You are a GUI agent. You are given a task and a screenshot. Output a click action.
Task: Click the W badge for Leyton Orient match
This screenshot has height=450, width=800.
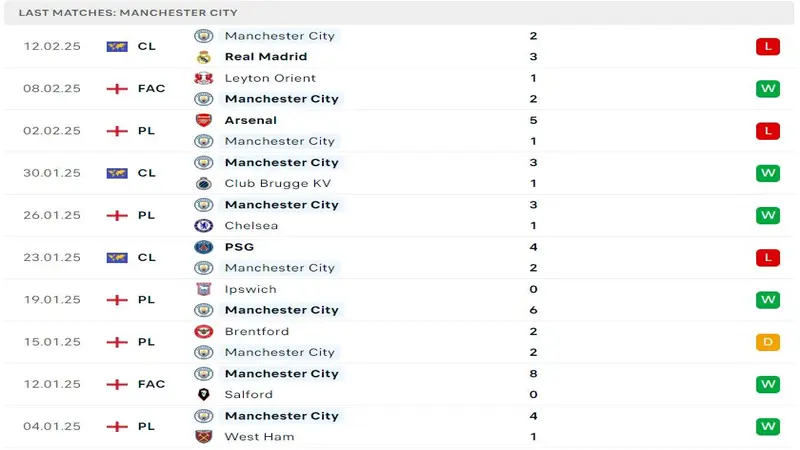click(767, 88)
